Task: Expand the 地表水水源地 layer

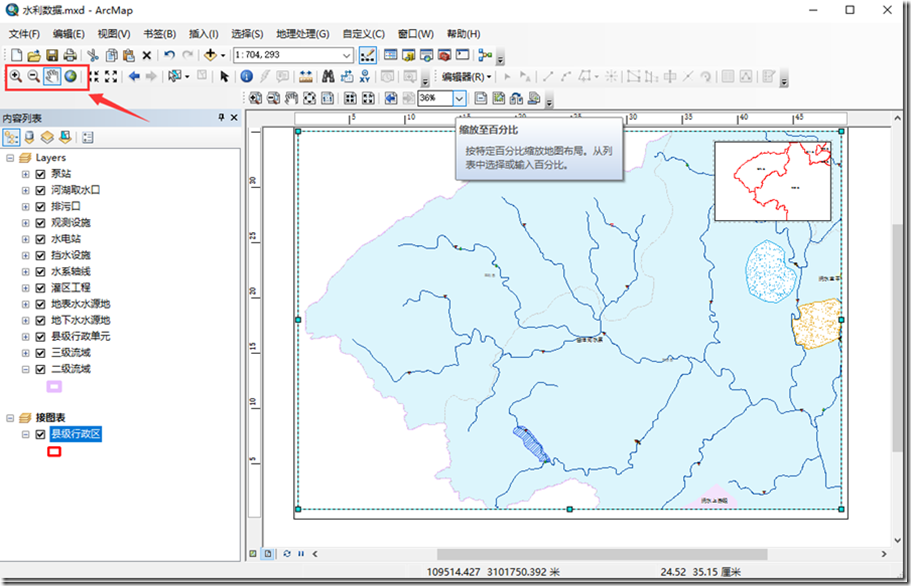Action: (25, 304)
